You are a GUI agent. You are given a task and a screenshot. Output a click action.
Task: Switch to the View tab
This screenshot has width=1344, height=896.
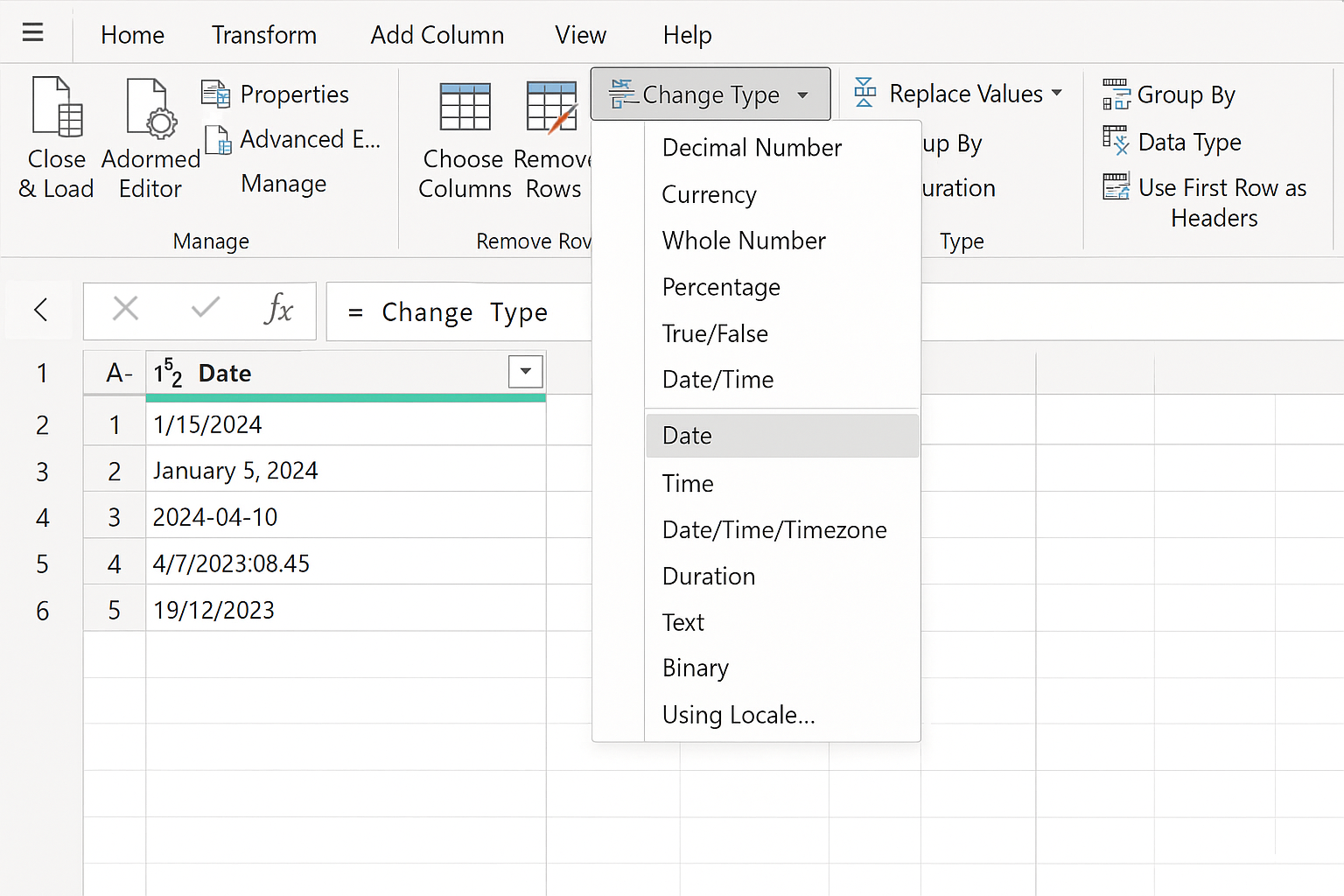pos(580,35)
